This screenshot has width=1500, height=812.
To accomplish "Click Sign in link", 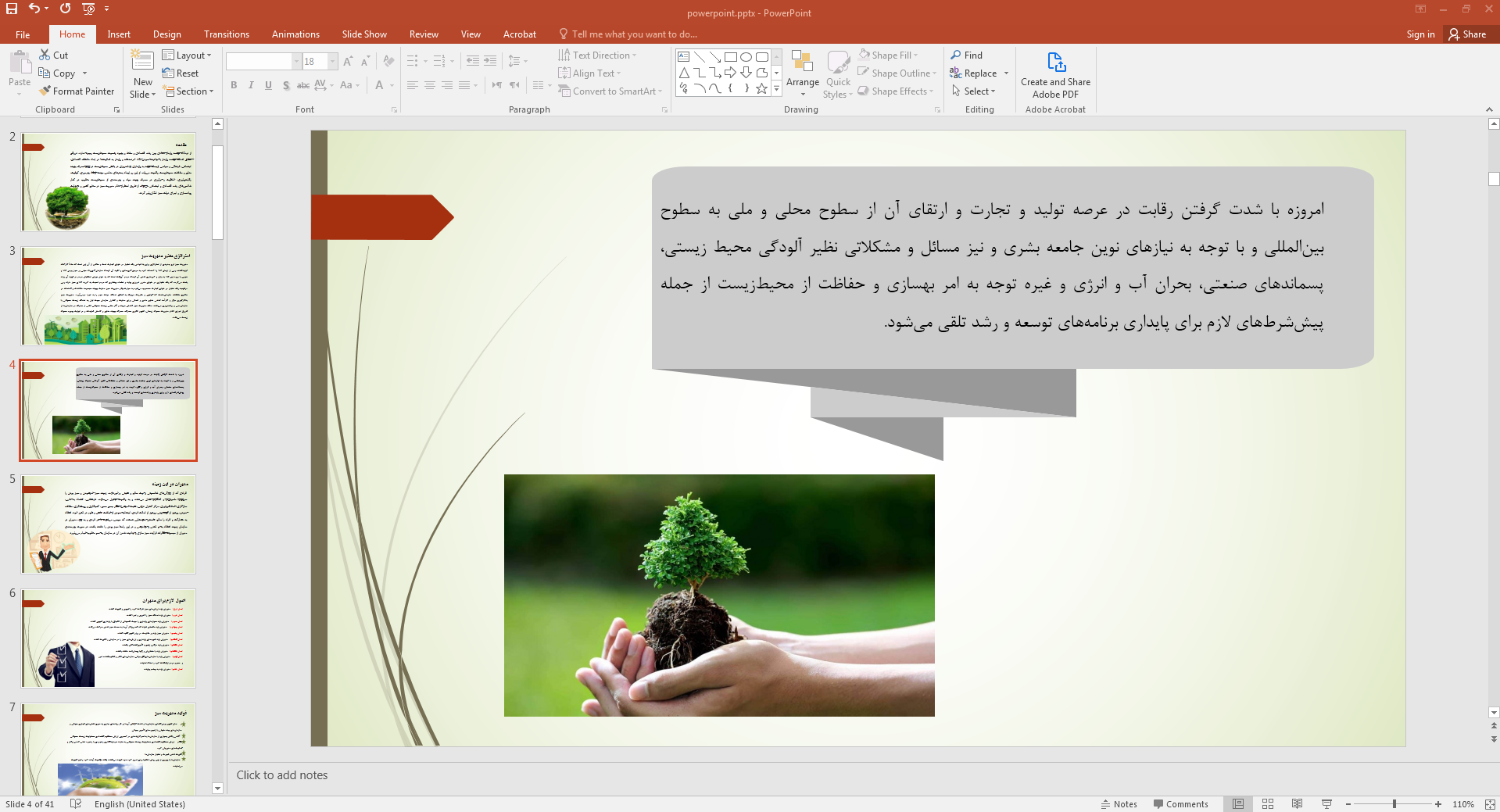I will (x=1420, y=34).
